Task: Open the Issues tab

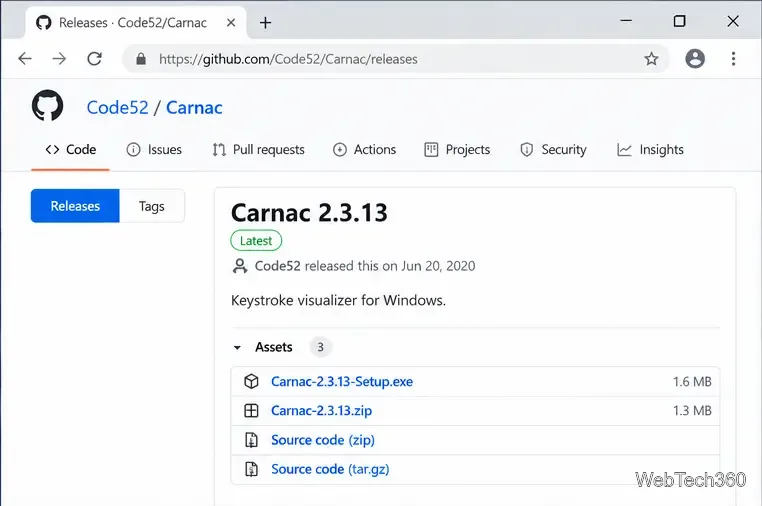Action: click(154, 150)
